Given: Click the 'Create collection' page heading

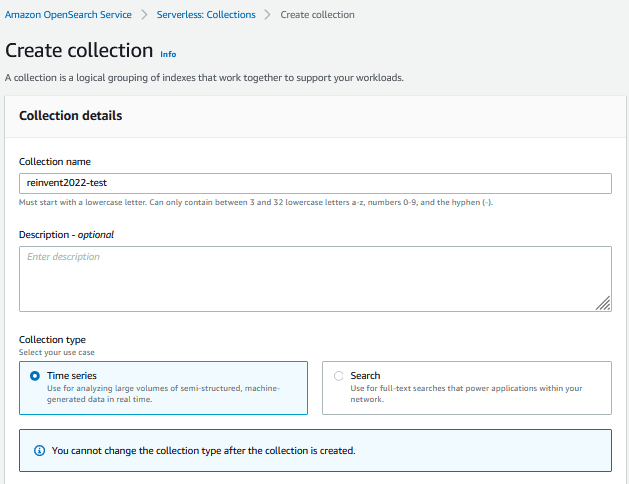Looking at the screenshot, I should tap(79, 50).
